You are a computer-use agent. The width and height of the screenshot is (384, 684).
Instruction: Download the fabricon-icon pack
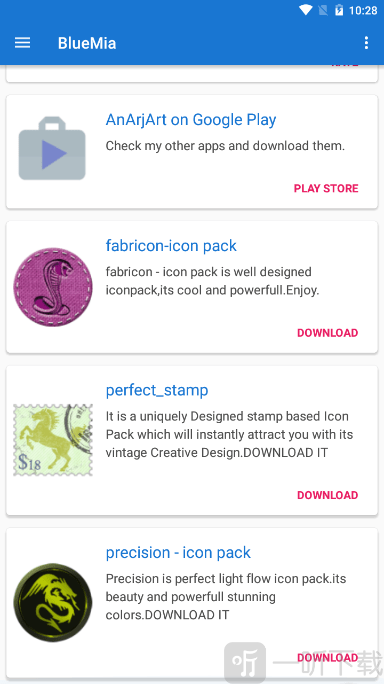(327, 333)
